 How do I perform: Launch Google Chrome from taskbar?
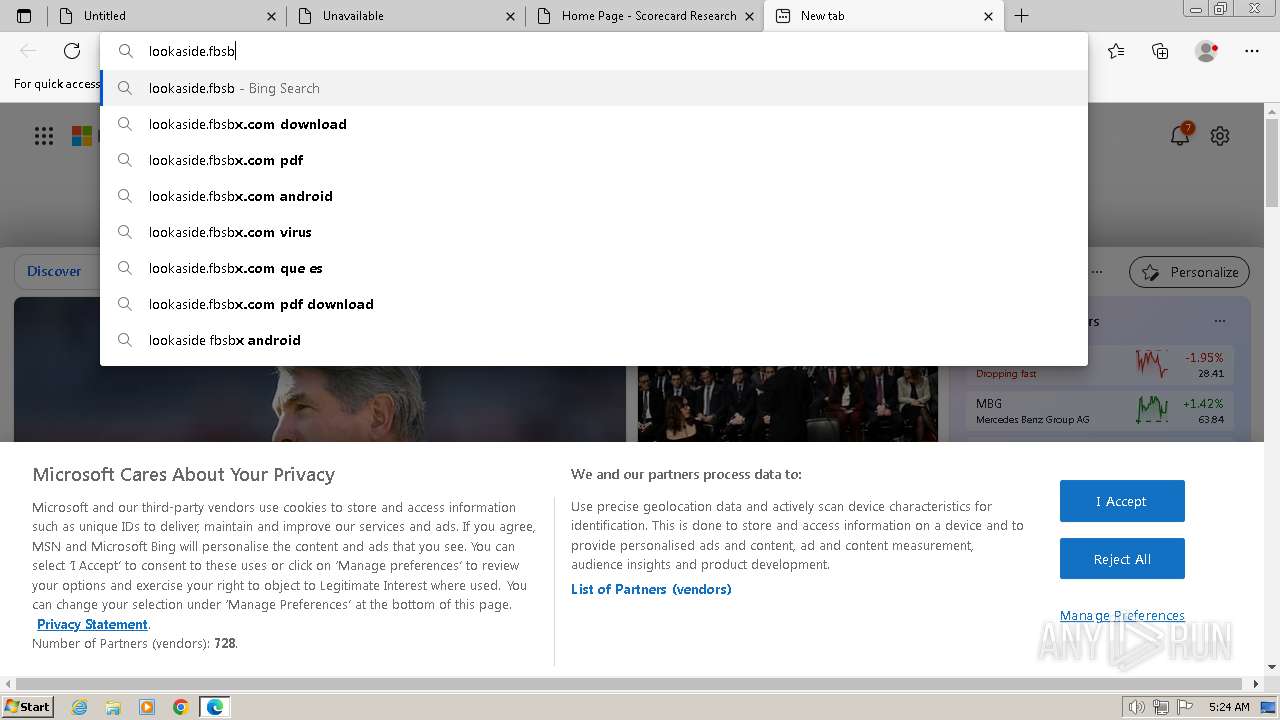pyautogui.click(x=181, y=707)
